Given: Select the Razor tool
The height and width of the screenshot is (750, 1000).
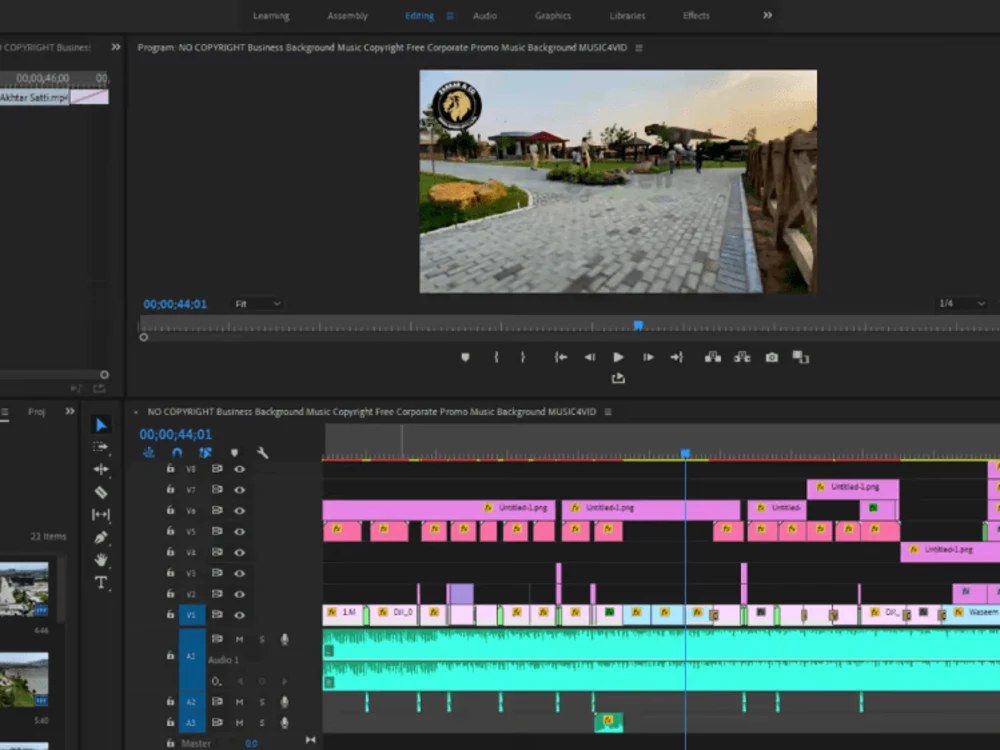Looking at the screenshot, I should tap(101, 492).
